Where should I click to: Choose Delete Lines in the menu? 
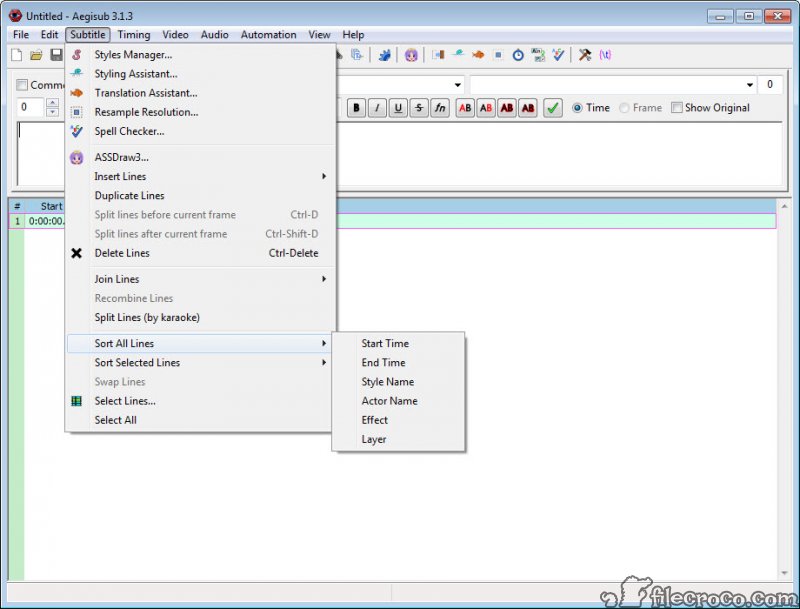point(198,253)
